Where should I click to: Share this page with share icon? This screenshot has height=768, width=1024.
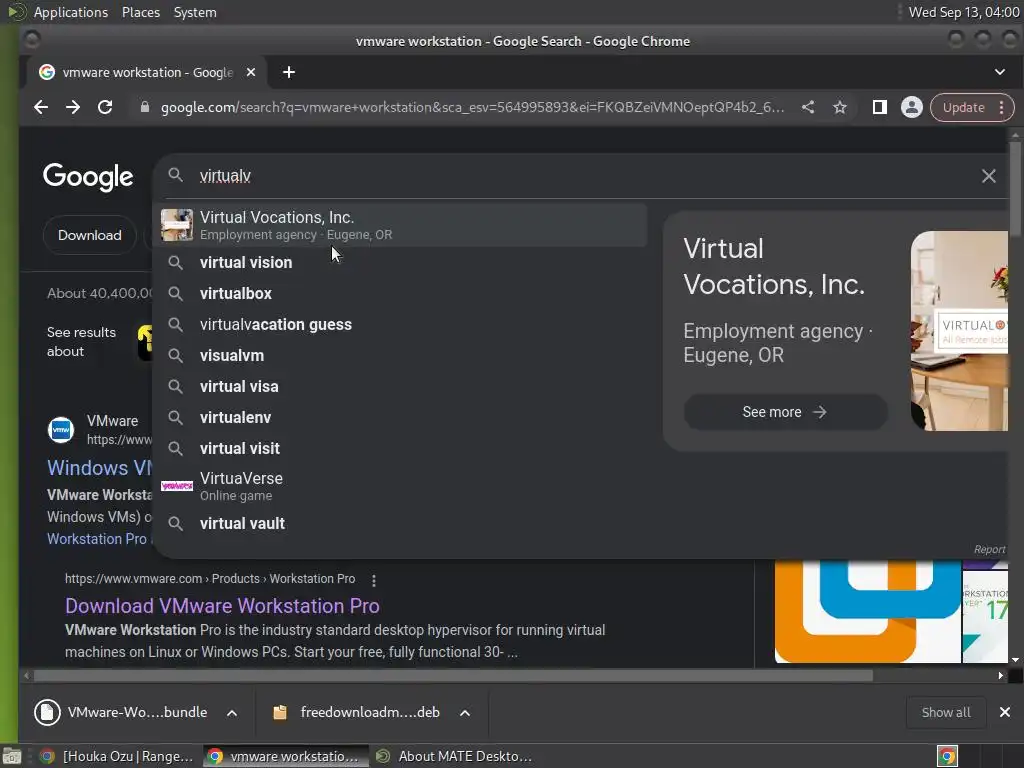point(808,107)
